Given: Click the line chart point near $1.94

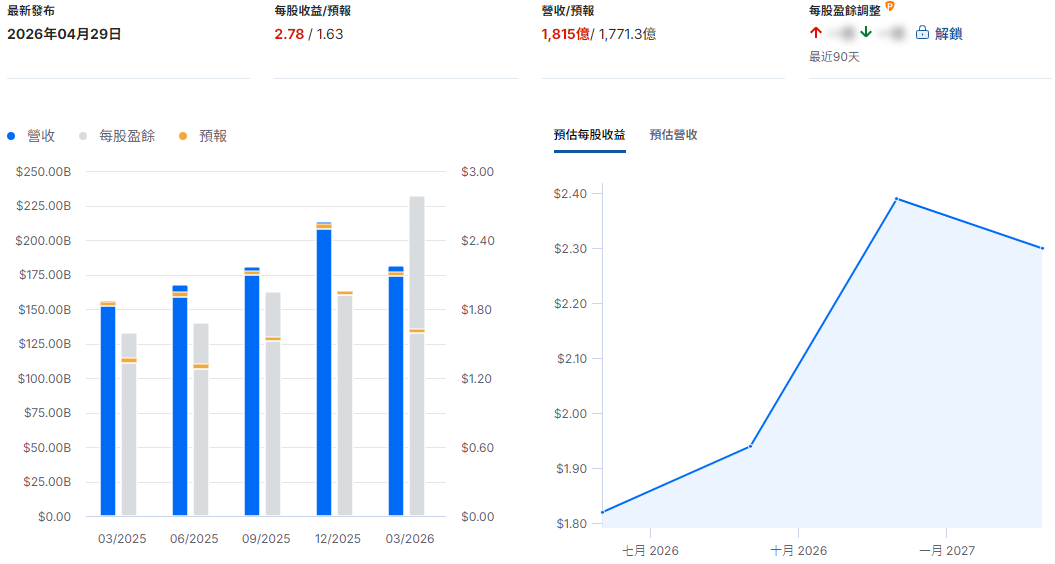Looking at the screenshot, I should [x=750, y=446].
